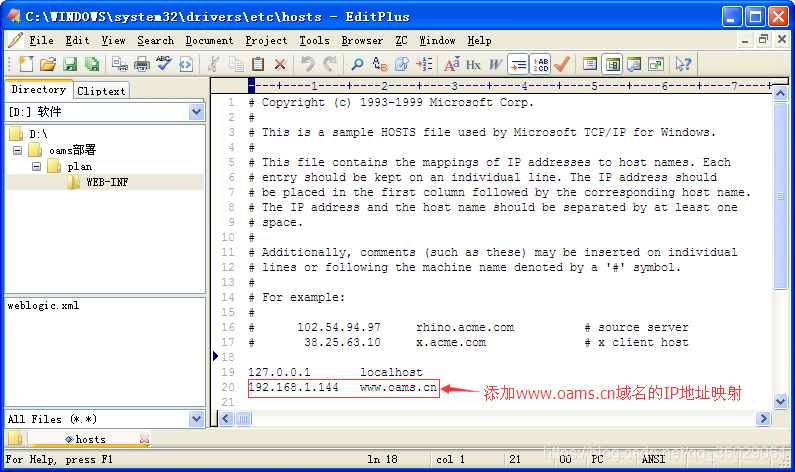795x472 pixels.
Task: Toggle the Hex Viewer Hx icon
Action: coord(474,64)
